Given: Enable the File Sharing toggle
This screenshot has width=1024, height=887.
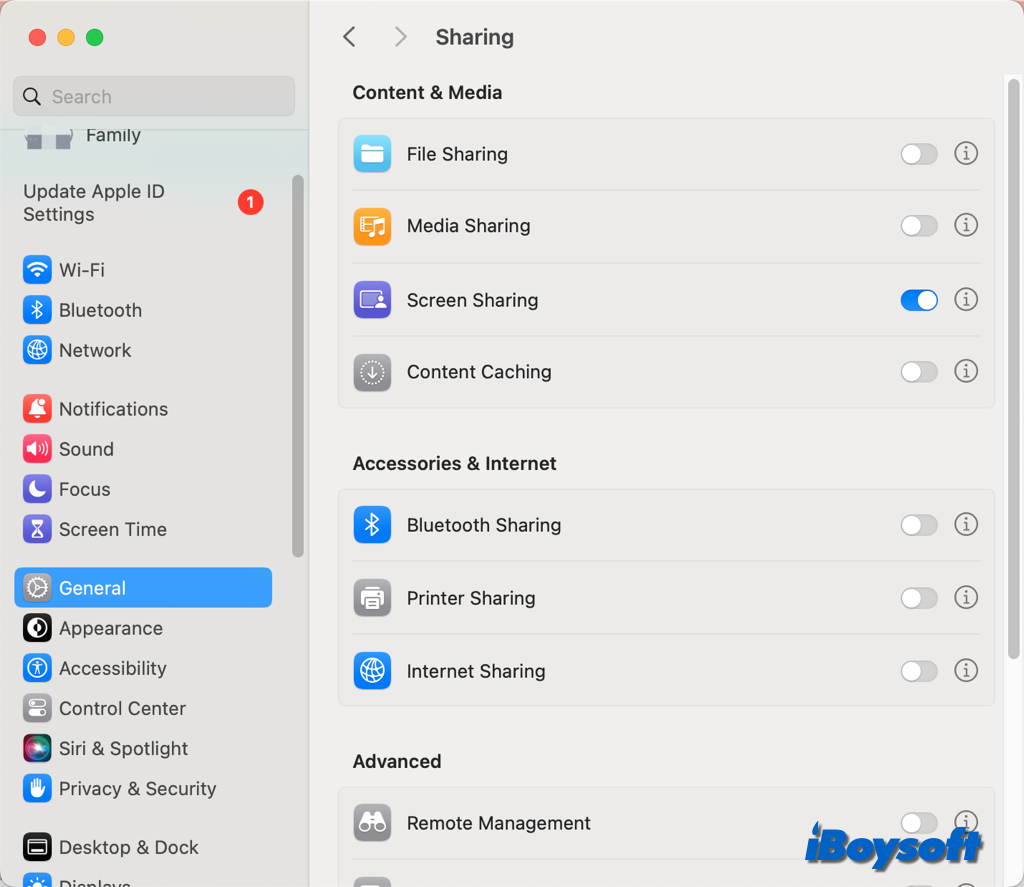Looking at the screenshot, I should click(918, 154).
